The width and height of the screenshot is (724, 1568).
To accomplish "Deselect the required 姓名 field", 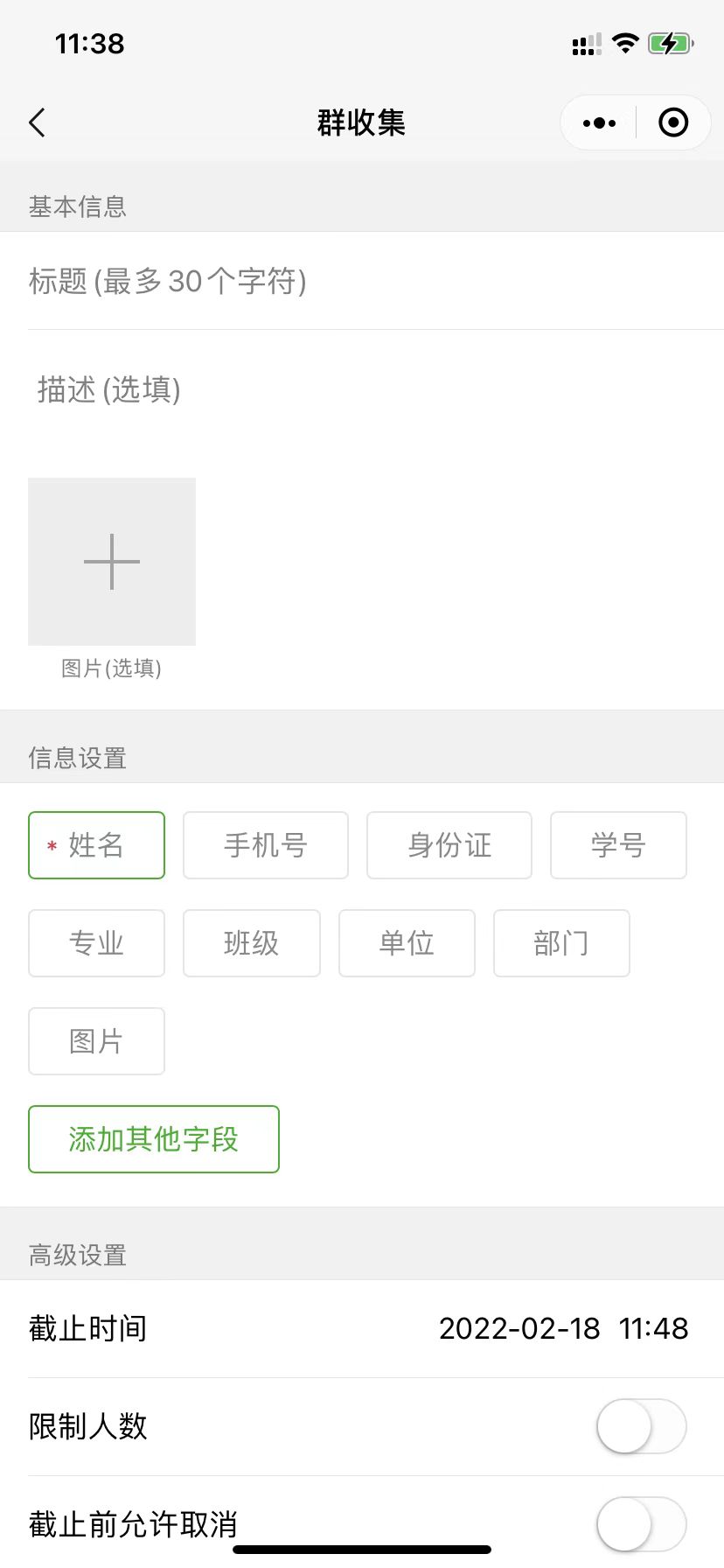I will 96,845.
